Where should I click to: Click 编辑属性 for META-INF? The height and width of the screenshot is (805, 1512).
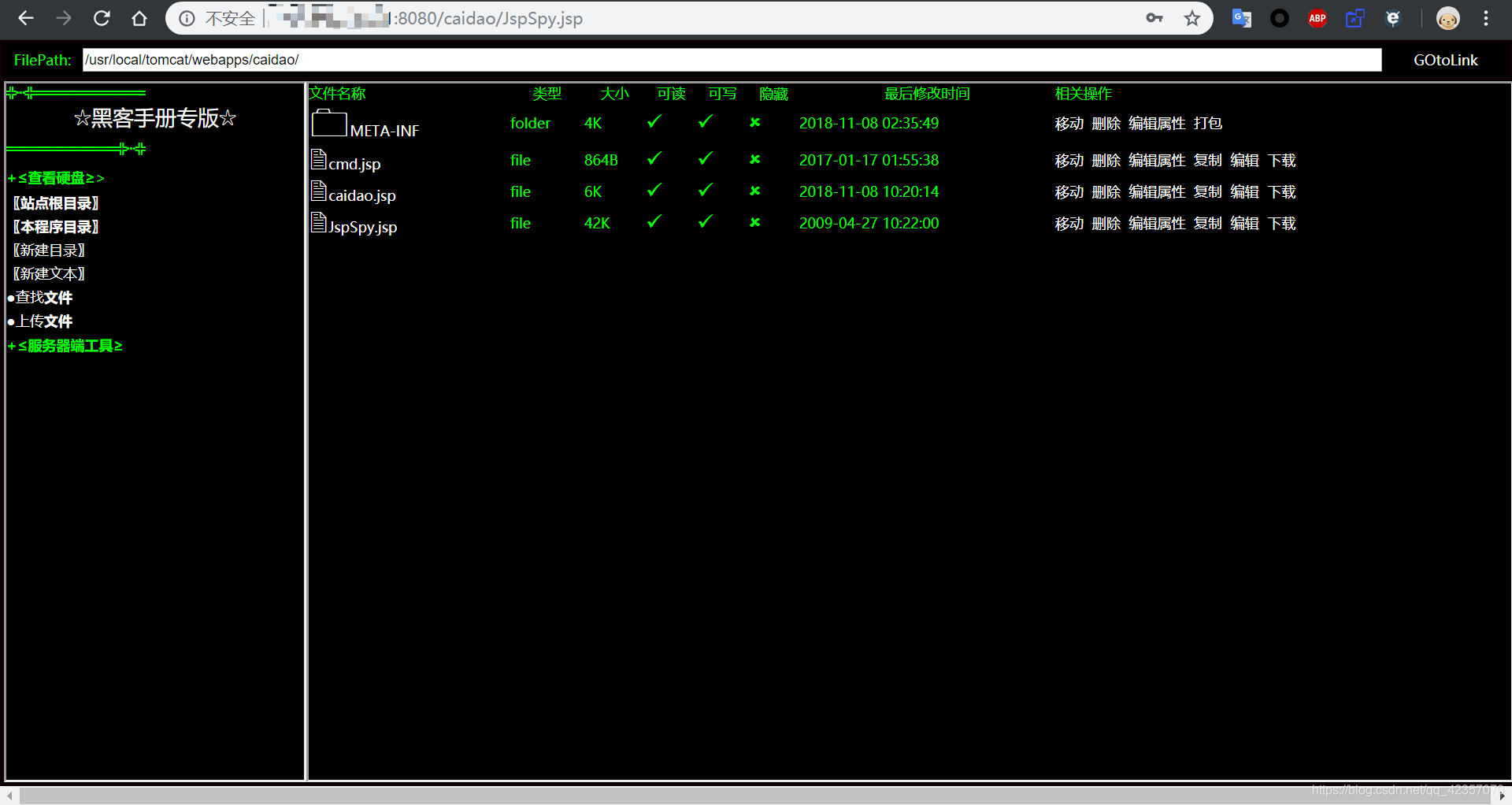tap(1157, 124)
